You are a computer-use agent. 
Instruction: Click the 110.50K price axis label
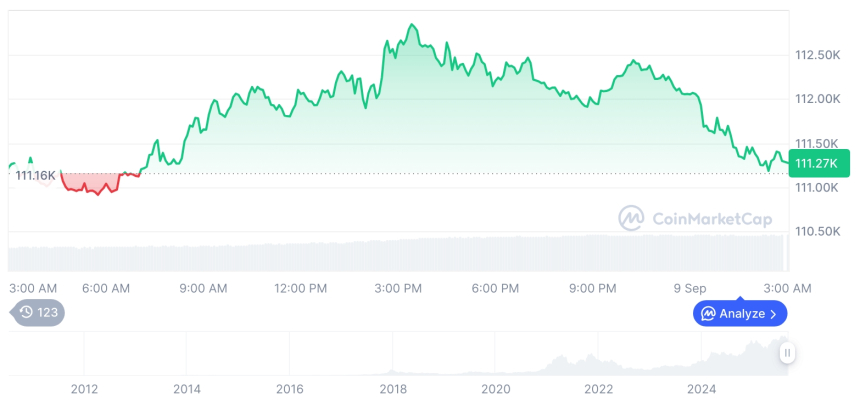(x=816, y=231)
